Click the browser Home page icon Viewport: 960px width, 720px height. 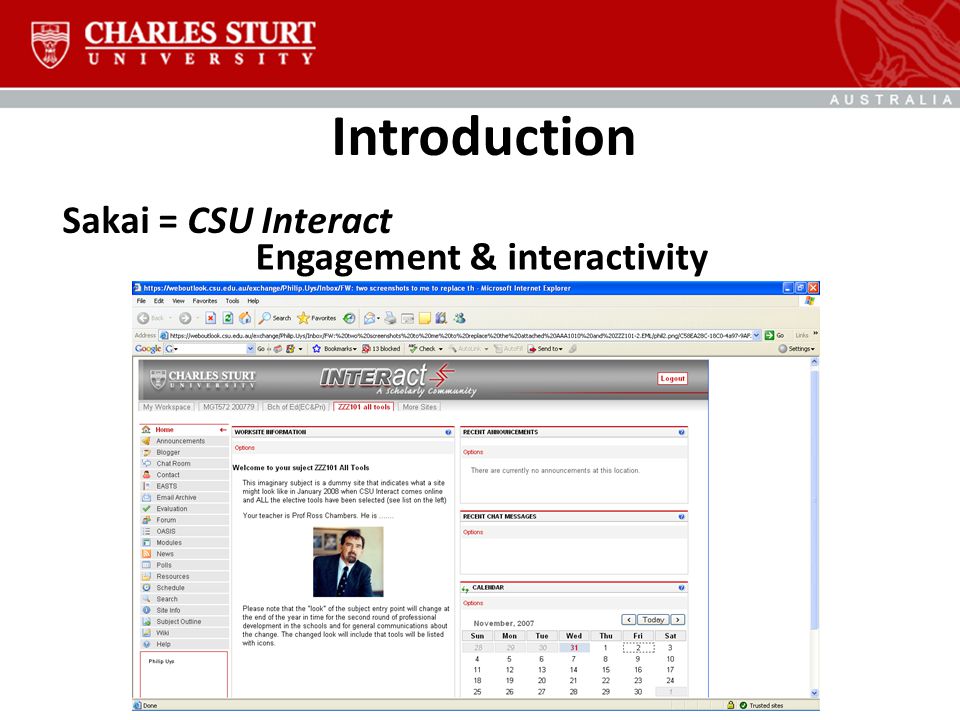pos(245,318)
